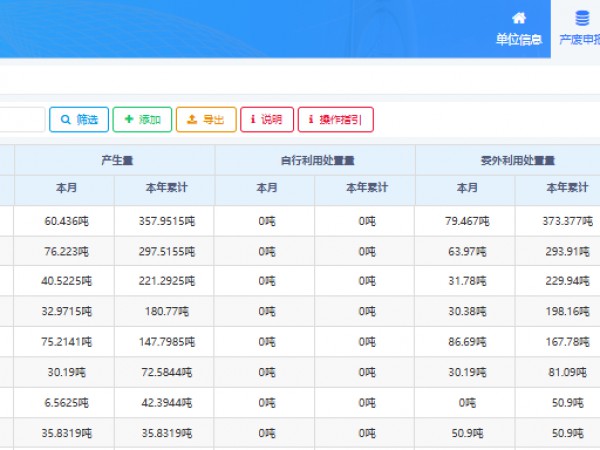Click 本月 header under 自行利用处置量
This screenshot has width=600, height=450.
pyautogui.click(x=266, y=190)
